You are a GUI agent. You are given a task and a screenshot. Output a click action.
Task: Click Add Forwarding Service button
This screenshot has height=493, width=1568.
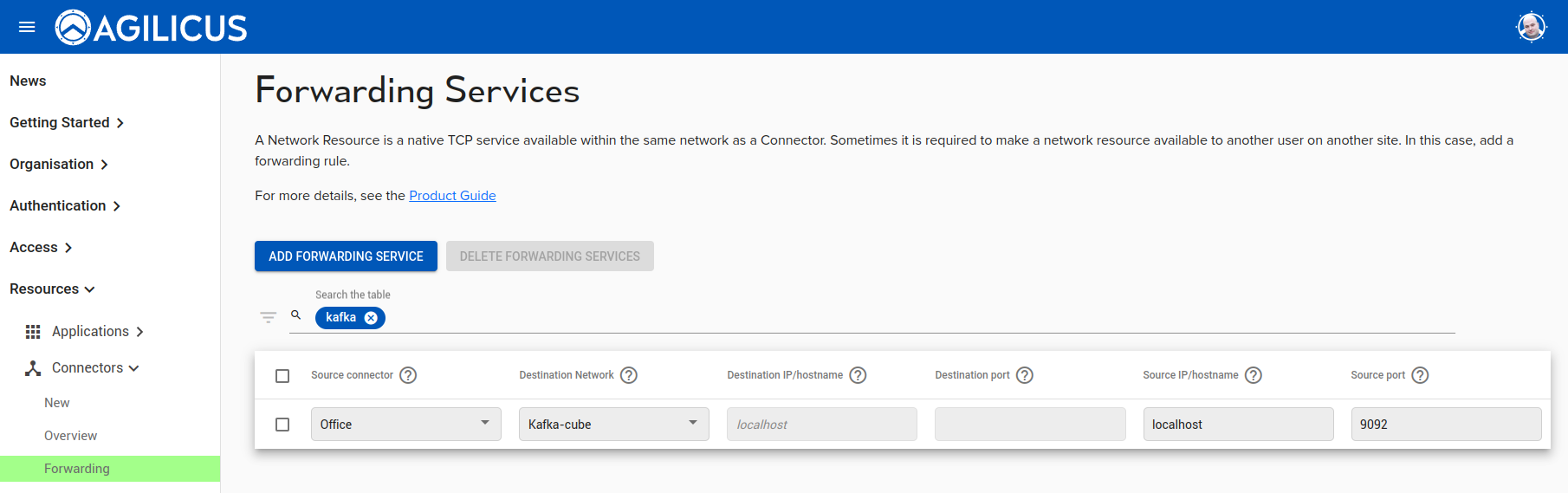[346, 256]
